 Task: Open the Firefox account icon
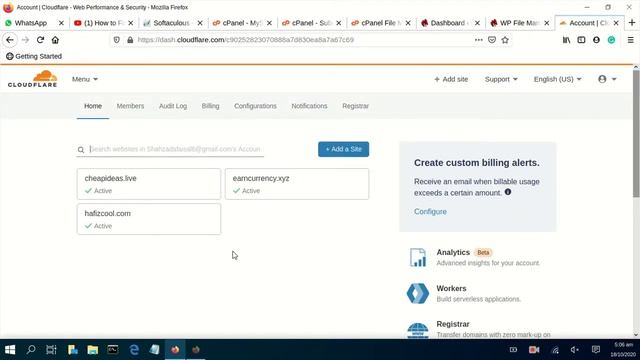click(596, 40)
